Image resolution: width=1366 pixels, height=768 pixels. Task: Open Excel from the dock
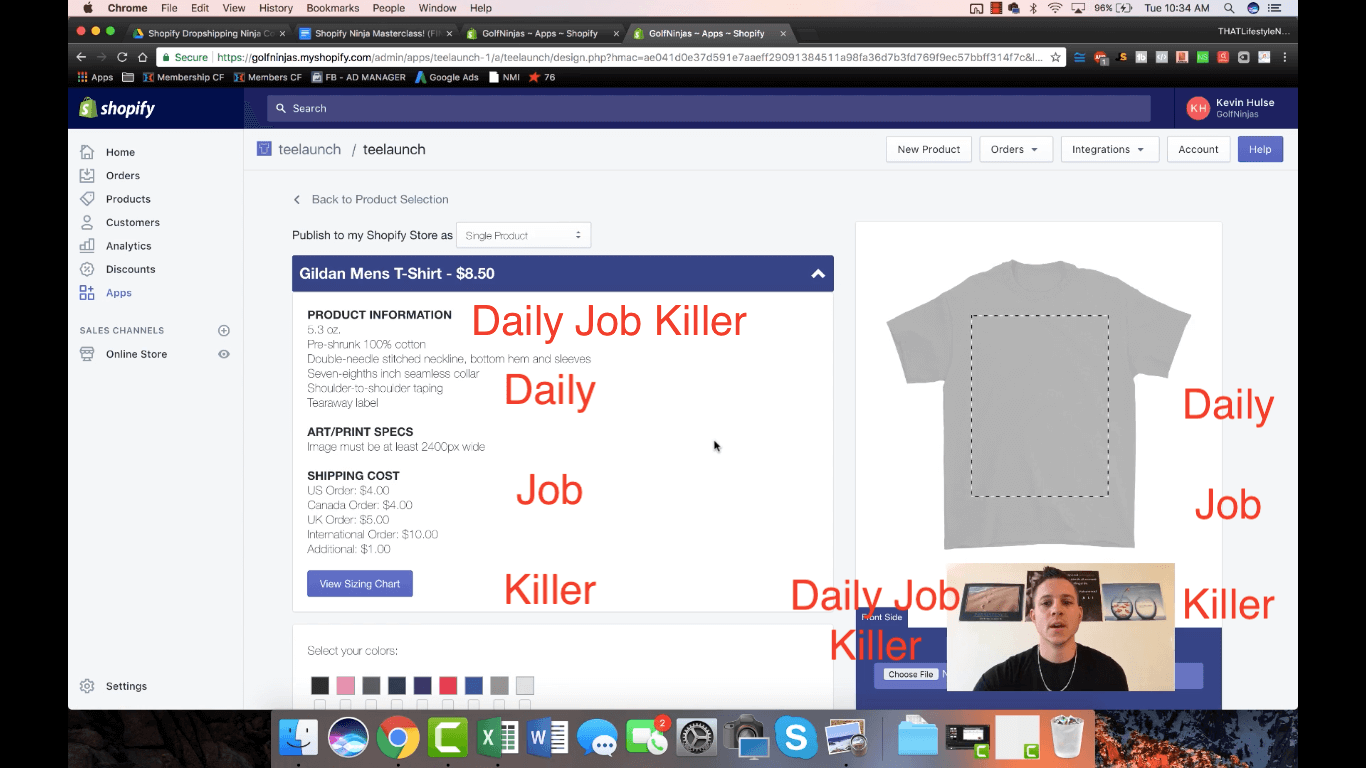point(498,739)
